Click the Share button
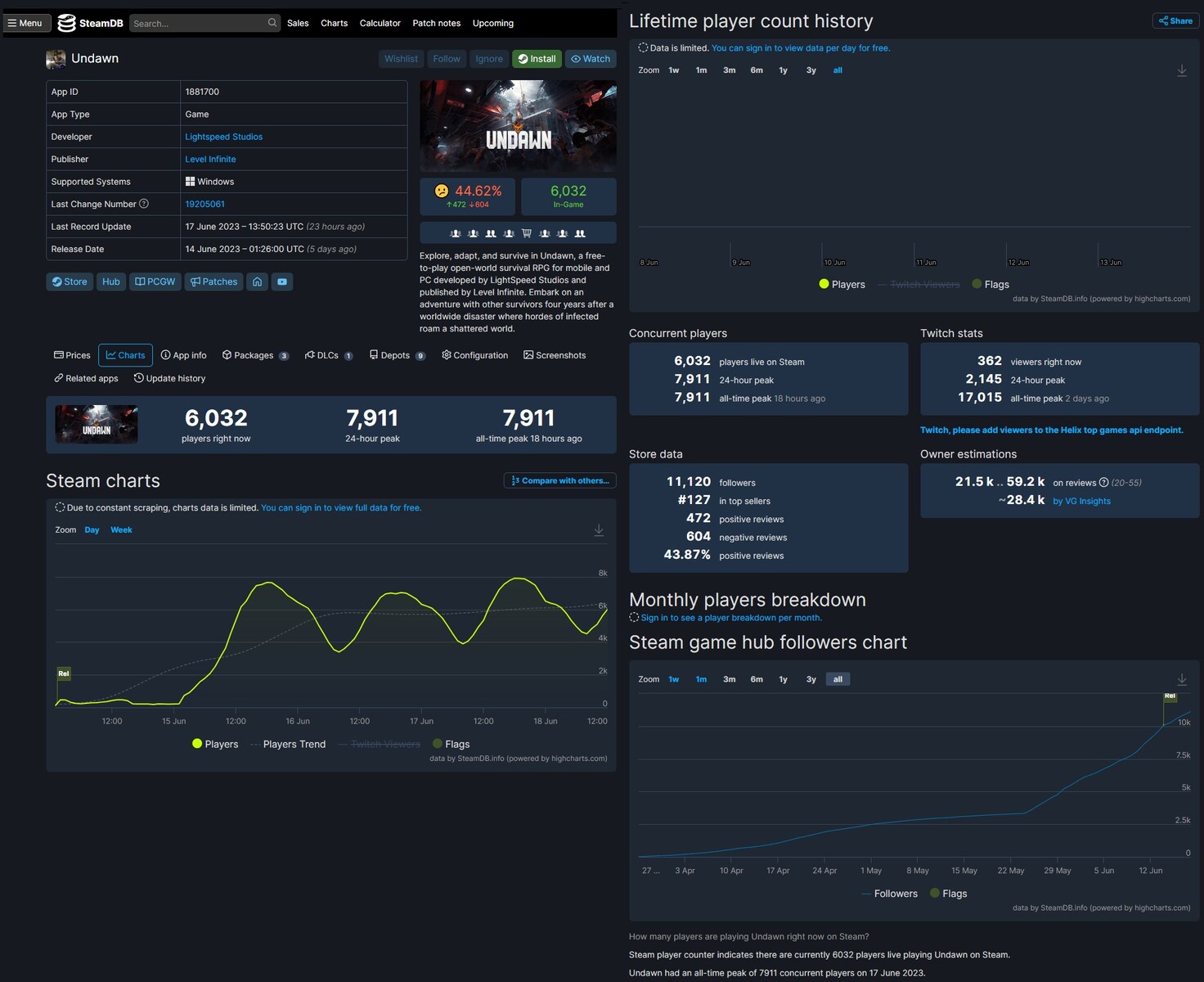The height and width of the screenshot is (982, 1204). [1175, 21]
